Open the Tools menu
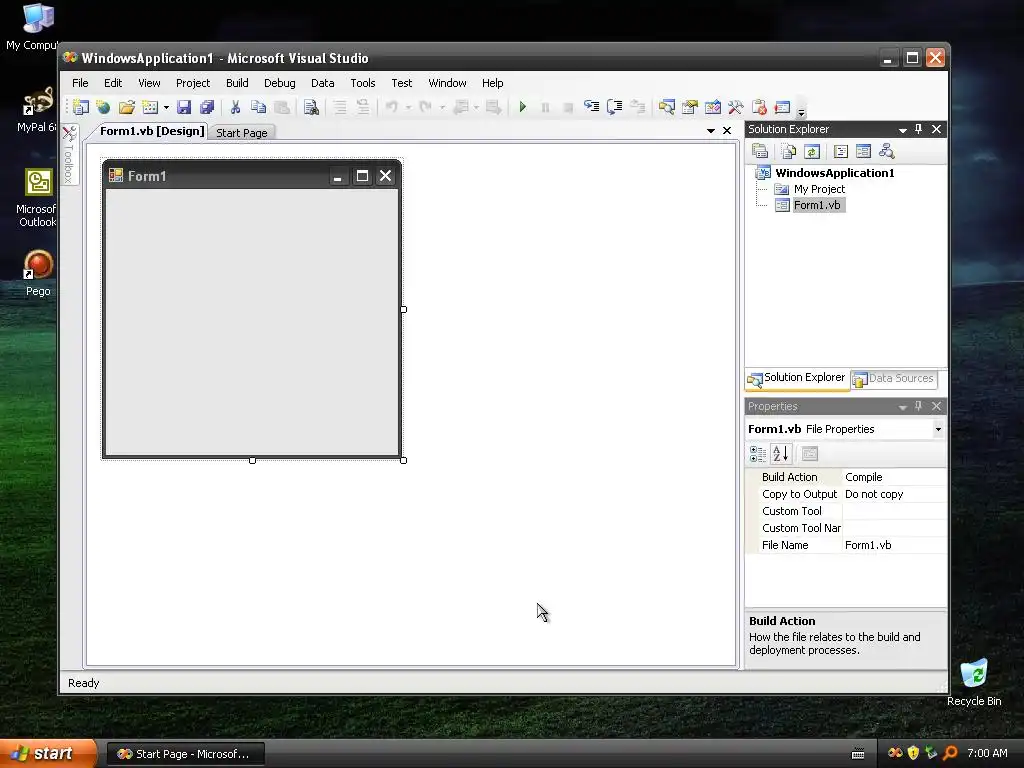1024x768 pixels. (x=362, y=83)
